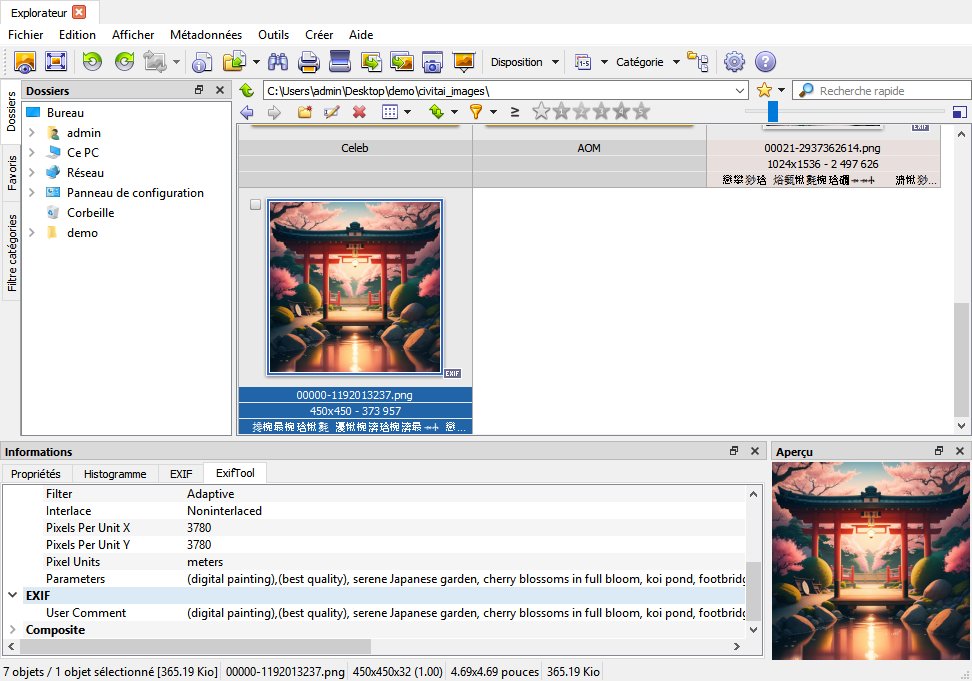This screenshot has width=972, height=681.
Task: Open the Filtre catégories side tab
Action: pos(12,253)
